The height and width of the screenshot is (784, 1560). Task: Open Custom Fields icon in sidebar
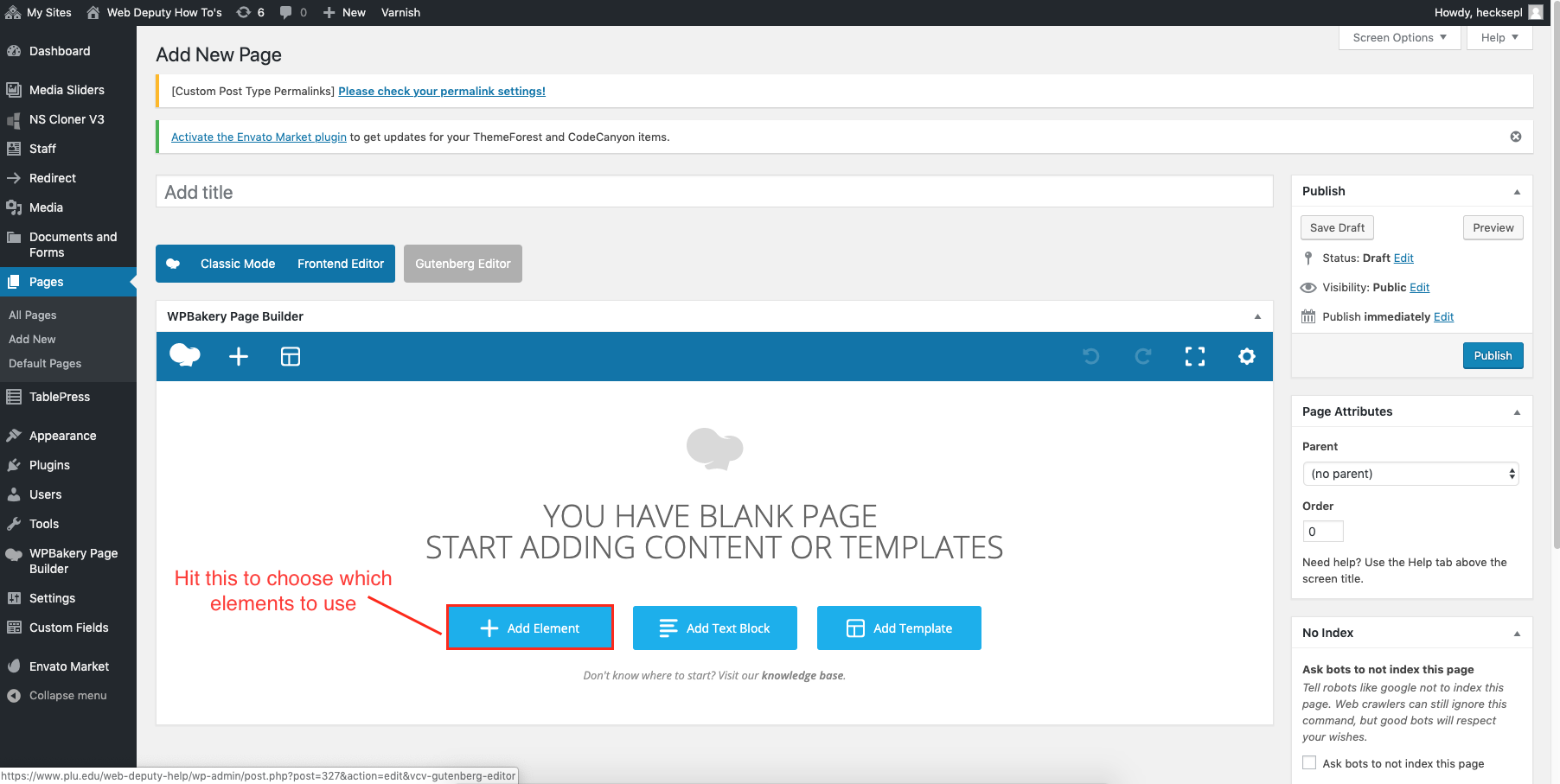(x=14, y=628)
